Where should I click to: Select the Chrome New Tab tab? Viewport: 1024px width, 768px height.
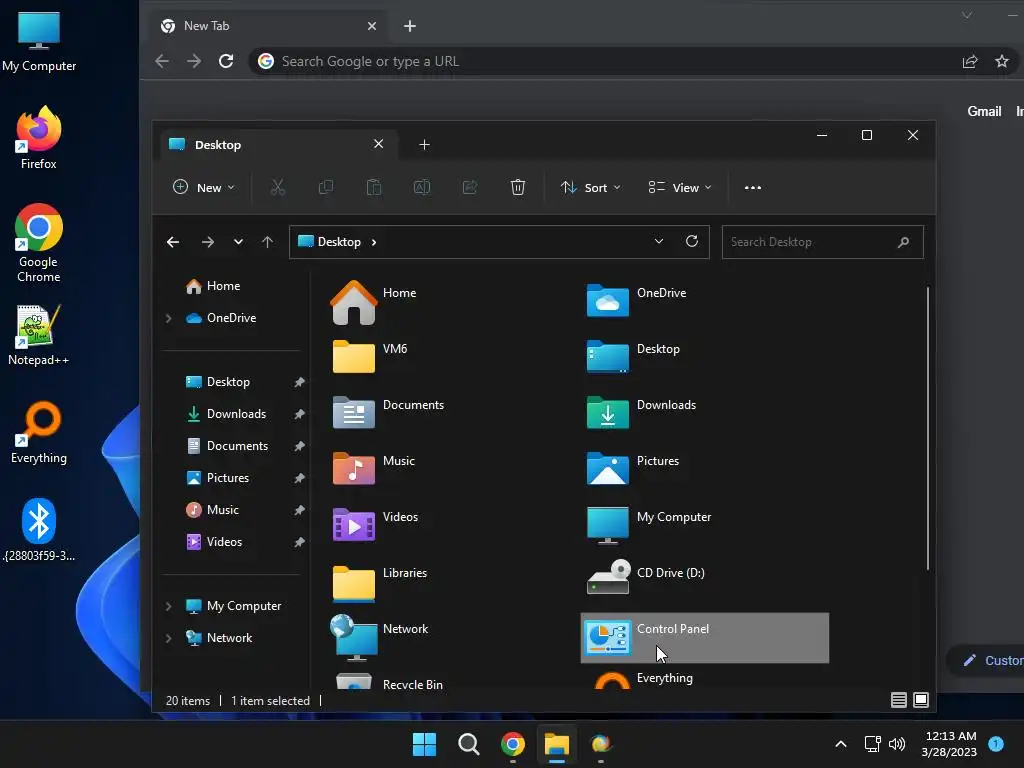(x=269, y=26)
